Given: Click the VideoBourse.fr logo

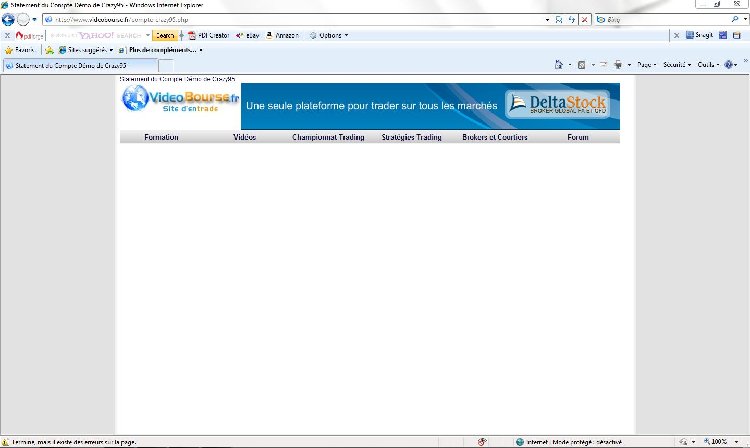Looking at the screenshot, I should (180, 98).
